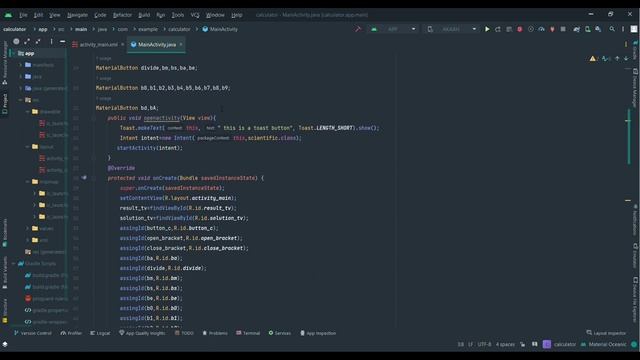640x360 pixels.
Task: Toggle the Structure side panel button
Action: click(5, 310)
